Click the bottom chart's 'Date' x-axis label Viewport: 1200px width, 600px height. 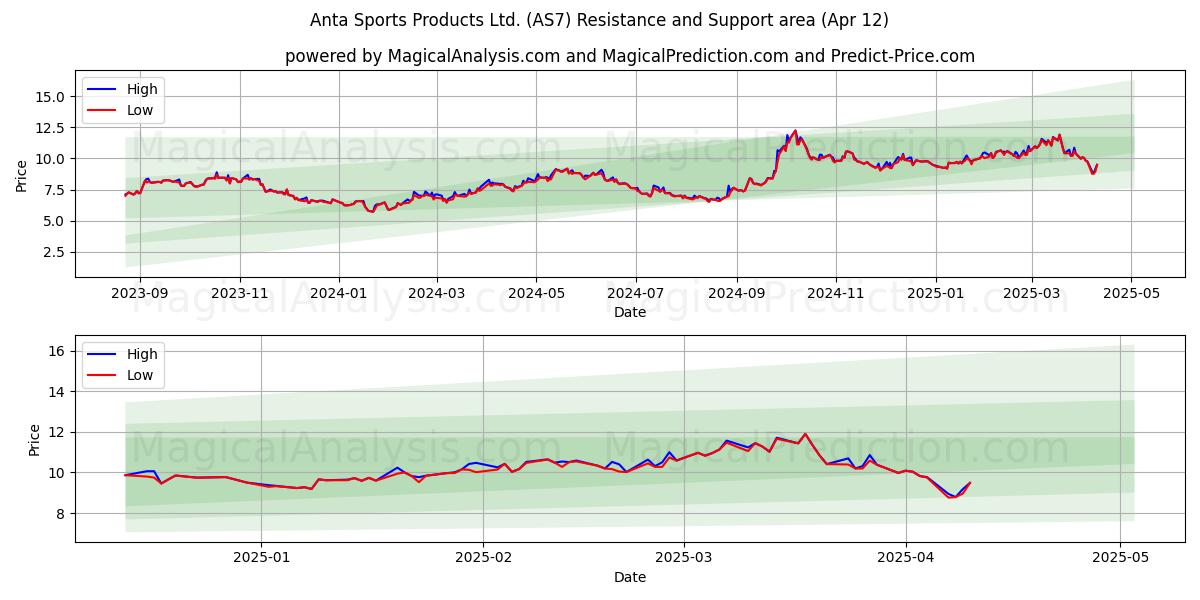pyautogui.click(x=630, y=577)
